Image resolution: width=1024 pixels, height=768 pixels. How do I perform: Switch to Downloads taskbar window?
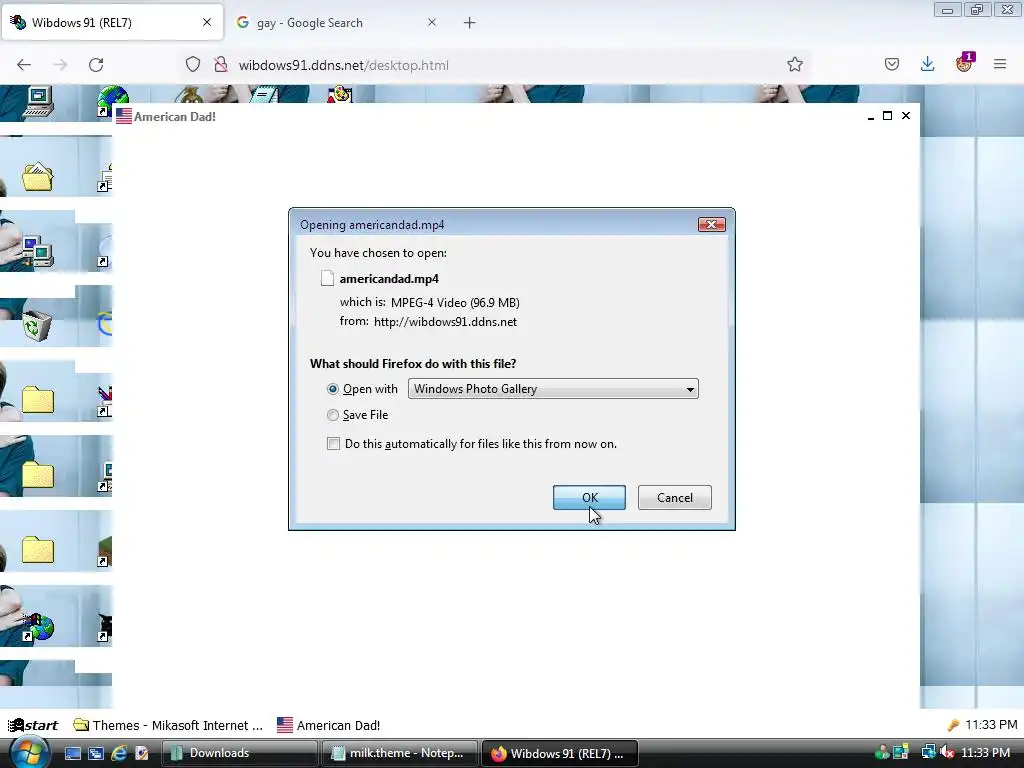pyautogui.click(x=240, y=753)
